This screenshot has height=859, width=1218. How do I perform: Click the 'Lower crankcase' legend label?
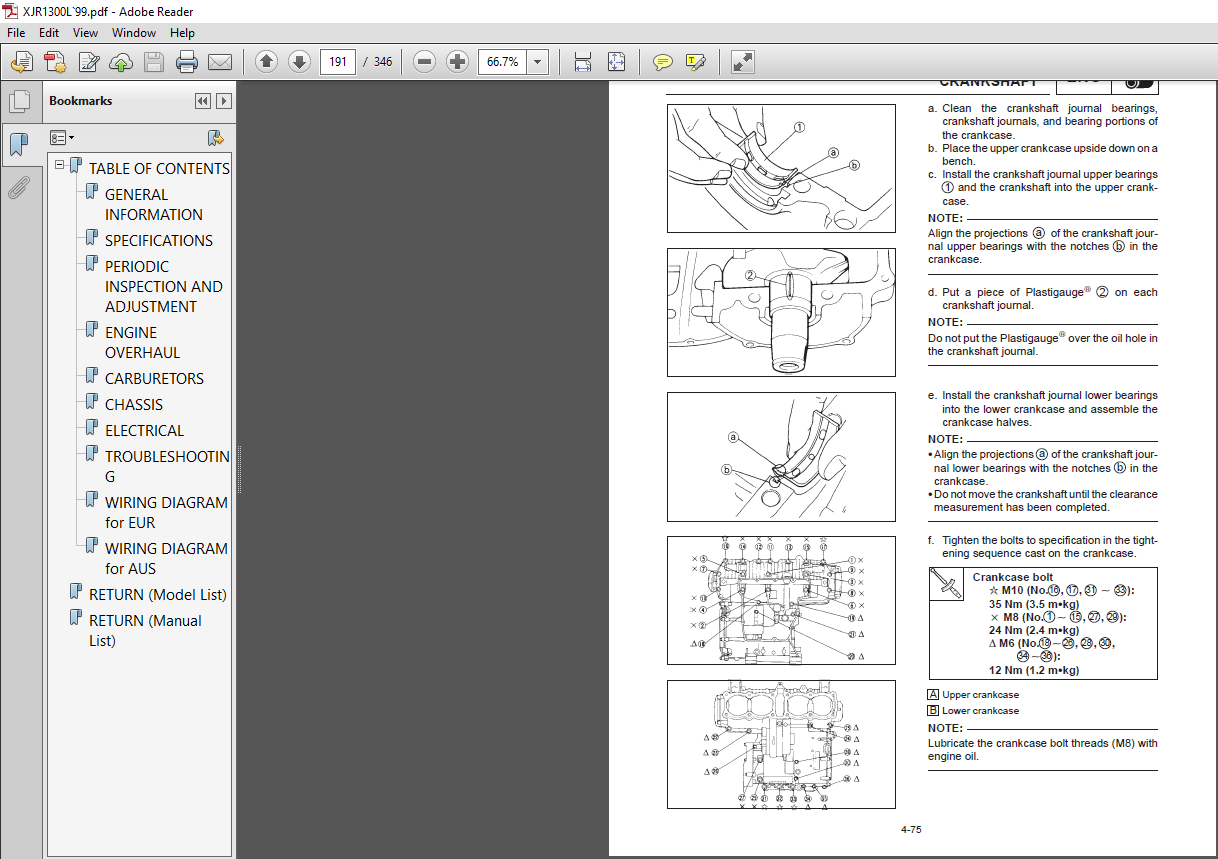[x=980, y=711]
